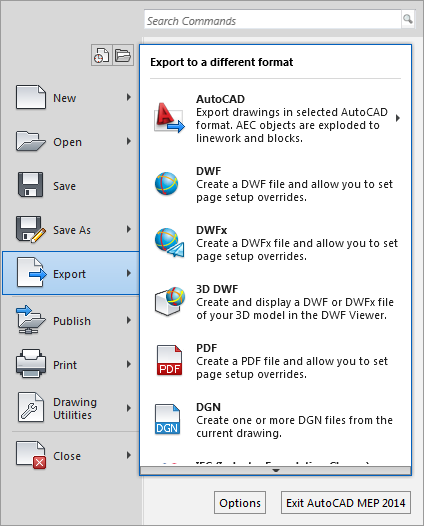The image size is (424, 526).
Task: Select the PDF export icon
Action: click(169, 360)
